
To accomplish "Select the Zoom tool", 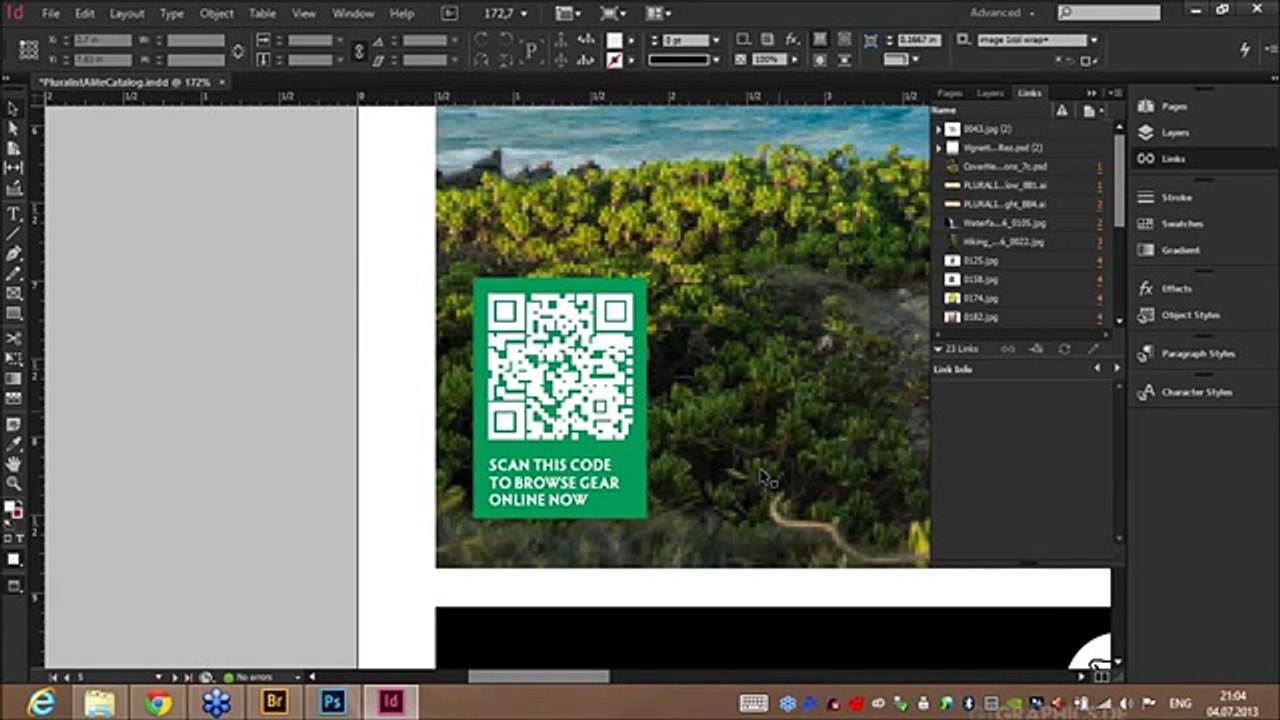I will 13,484.
